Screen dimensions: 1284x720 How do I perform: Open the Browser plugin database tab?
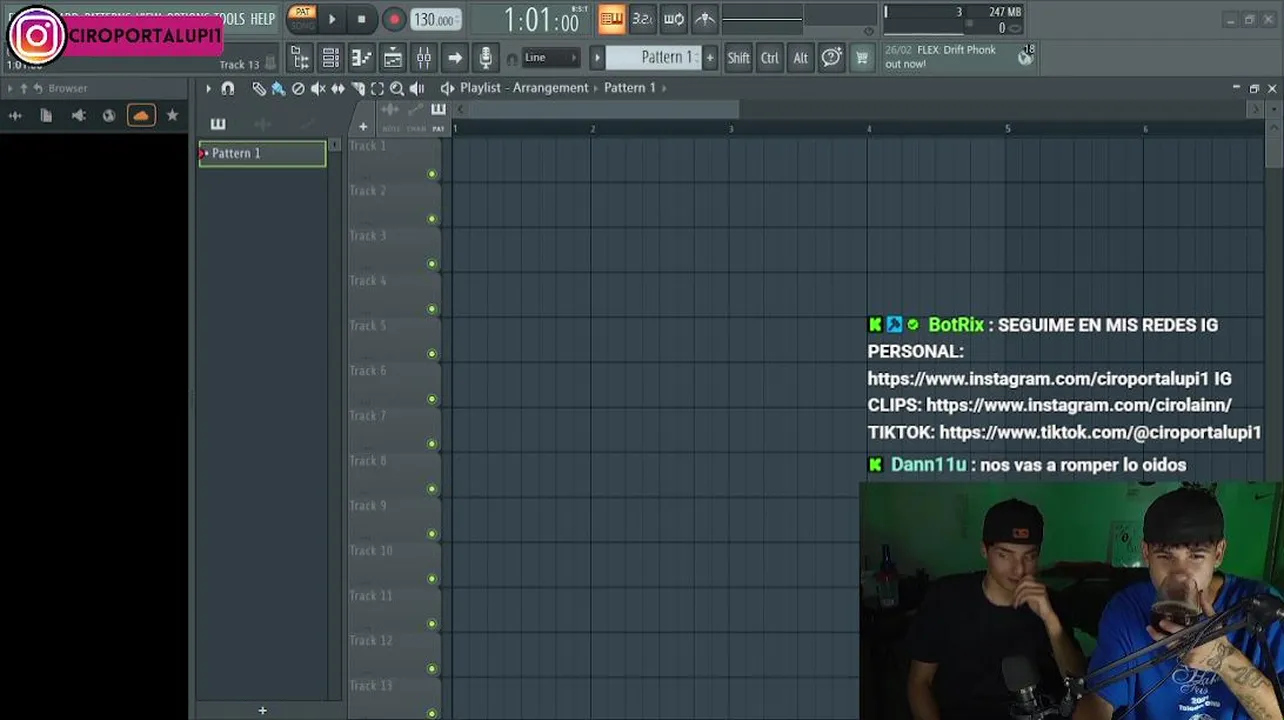(x=78, y=116)
